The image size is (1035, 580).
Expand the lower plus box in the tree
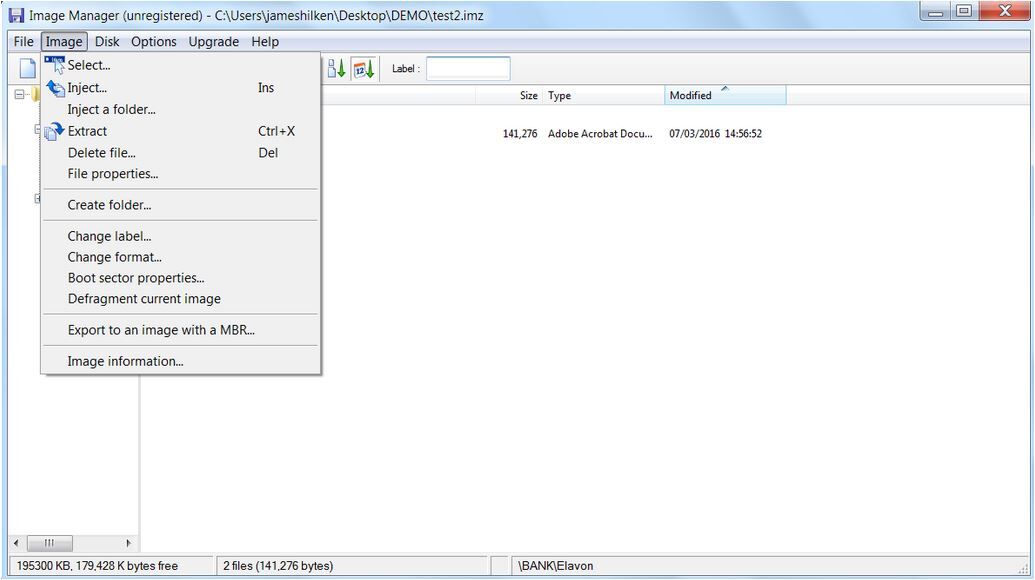(36, 199)
